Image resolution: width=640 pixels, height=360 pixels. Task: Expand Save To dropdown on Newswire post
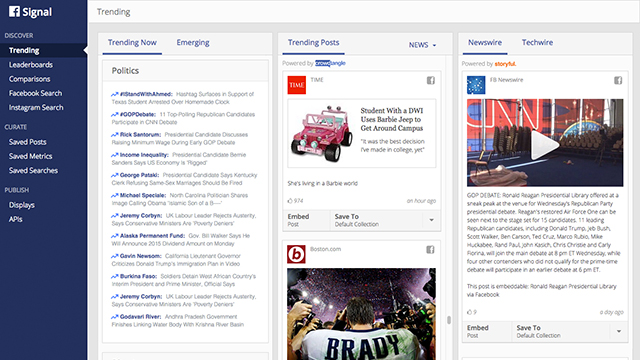619,331
